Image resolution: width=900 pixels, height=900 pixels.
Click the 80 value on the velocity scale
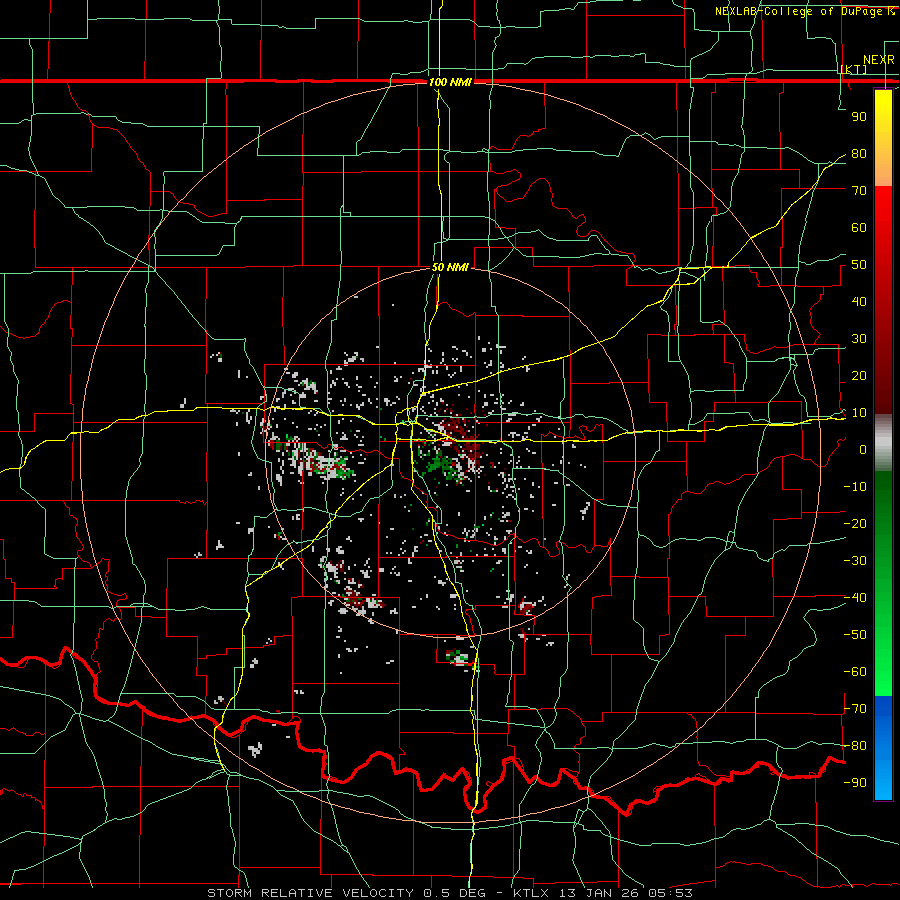[859, 154]
